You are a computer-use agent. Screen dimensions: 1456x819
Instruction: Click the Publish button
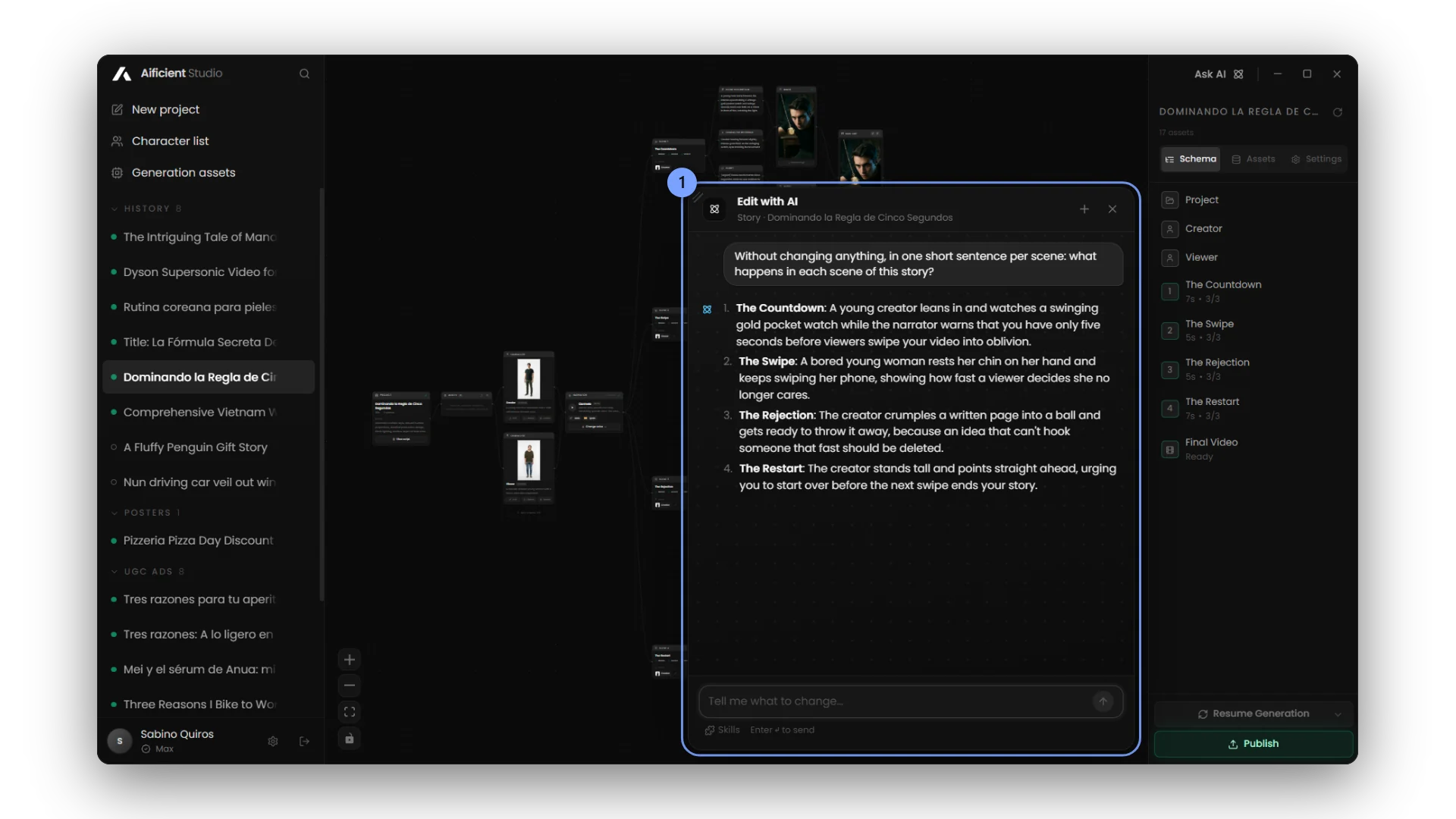[x=1254, y=744]
